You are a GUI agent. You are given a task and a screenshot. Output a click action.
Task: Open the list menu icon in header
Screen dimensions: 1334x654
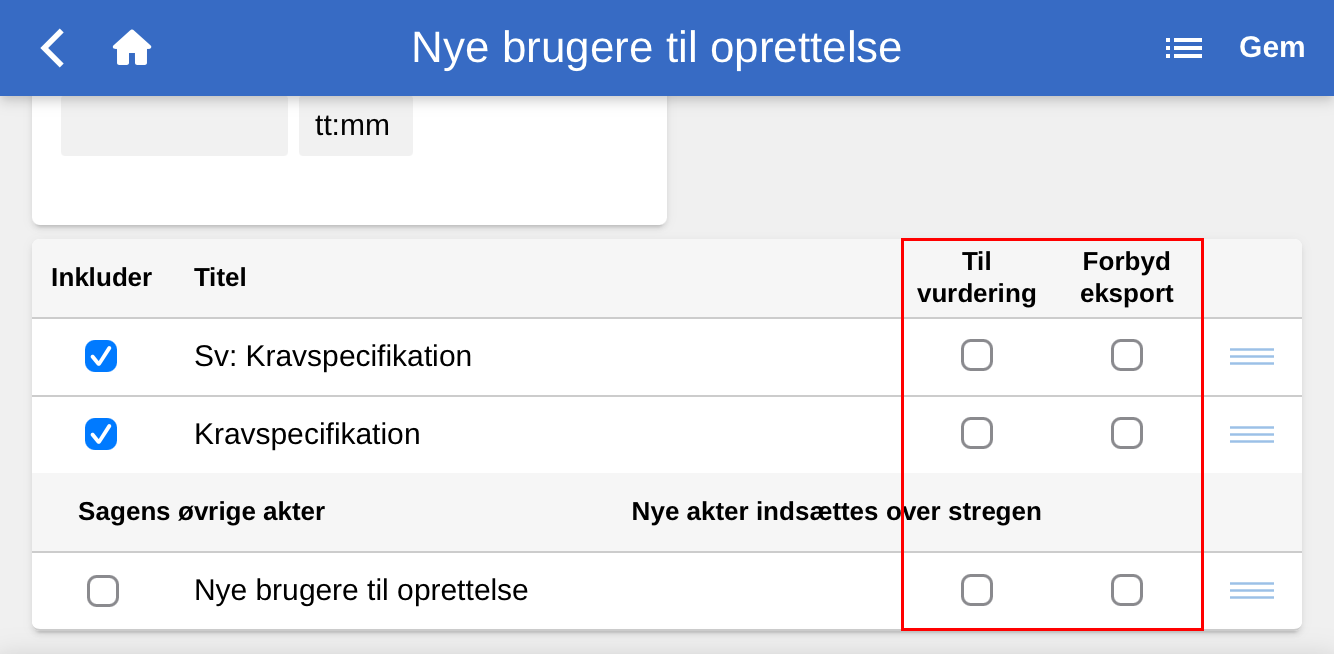pyautogui.click(x=1184, y=48)
